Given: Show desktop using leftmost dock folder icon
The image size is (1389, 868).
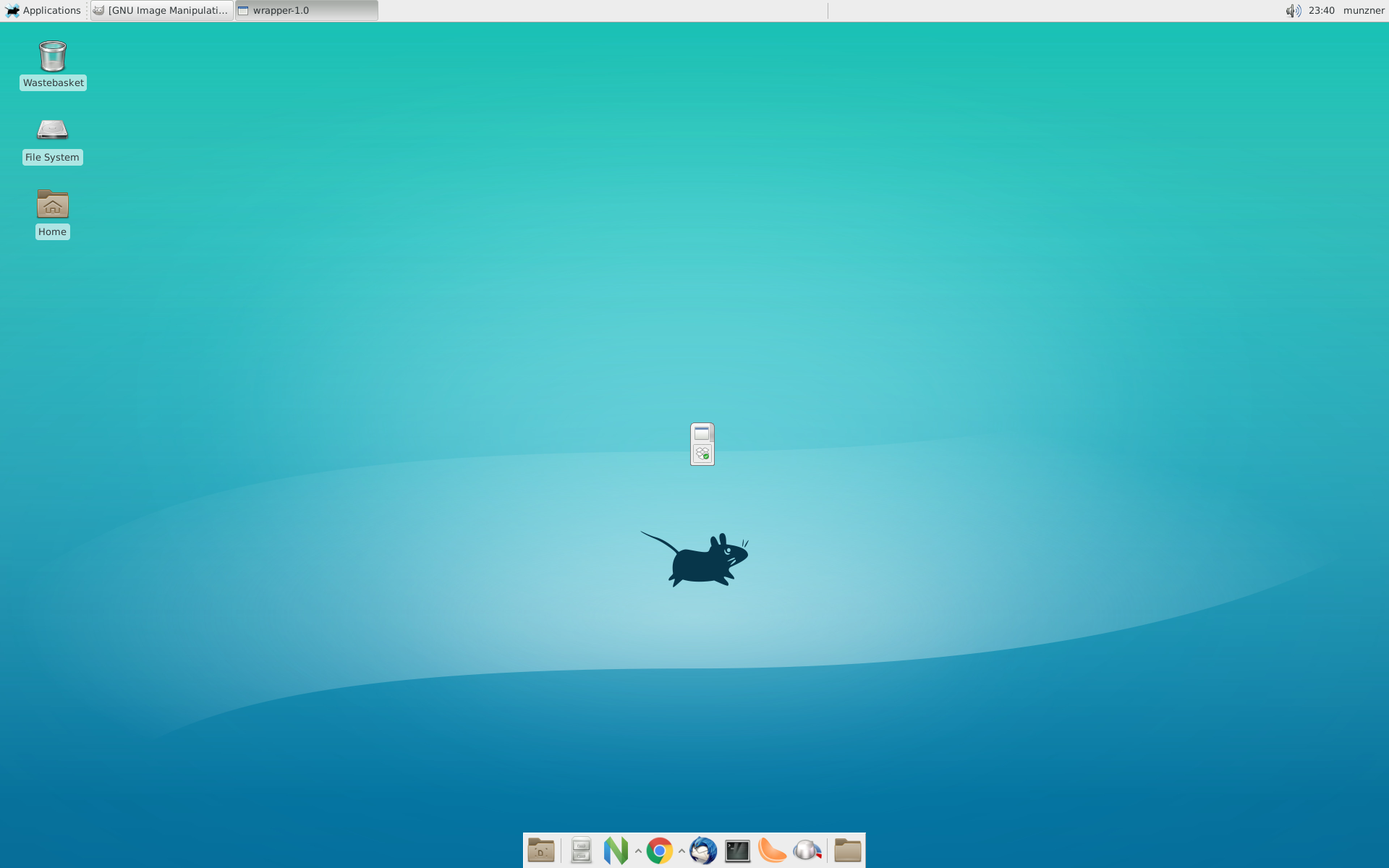Looking at the screenshot, I should (x=541, y=851).
